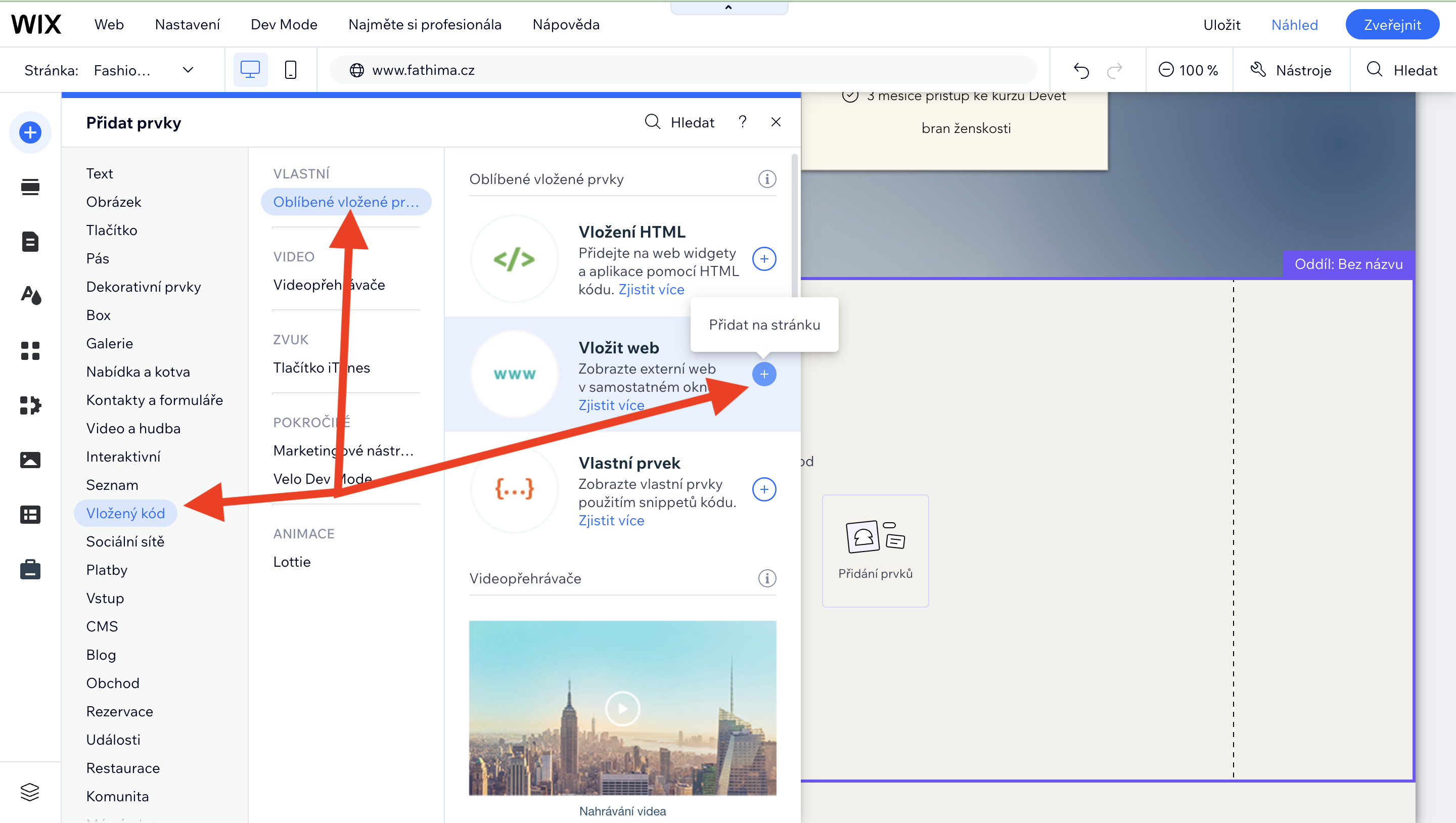The height and width of the screenshot is (823, 1456).
Task: Select Sociální sítě category in list
Action: pos(125,541)
